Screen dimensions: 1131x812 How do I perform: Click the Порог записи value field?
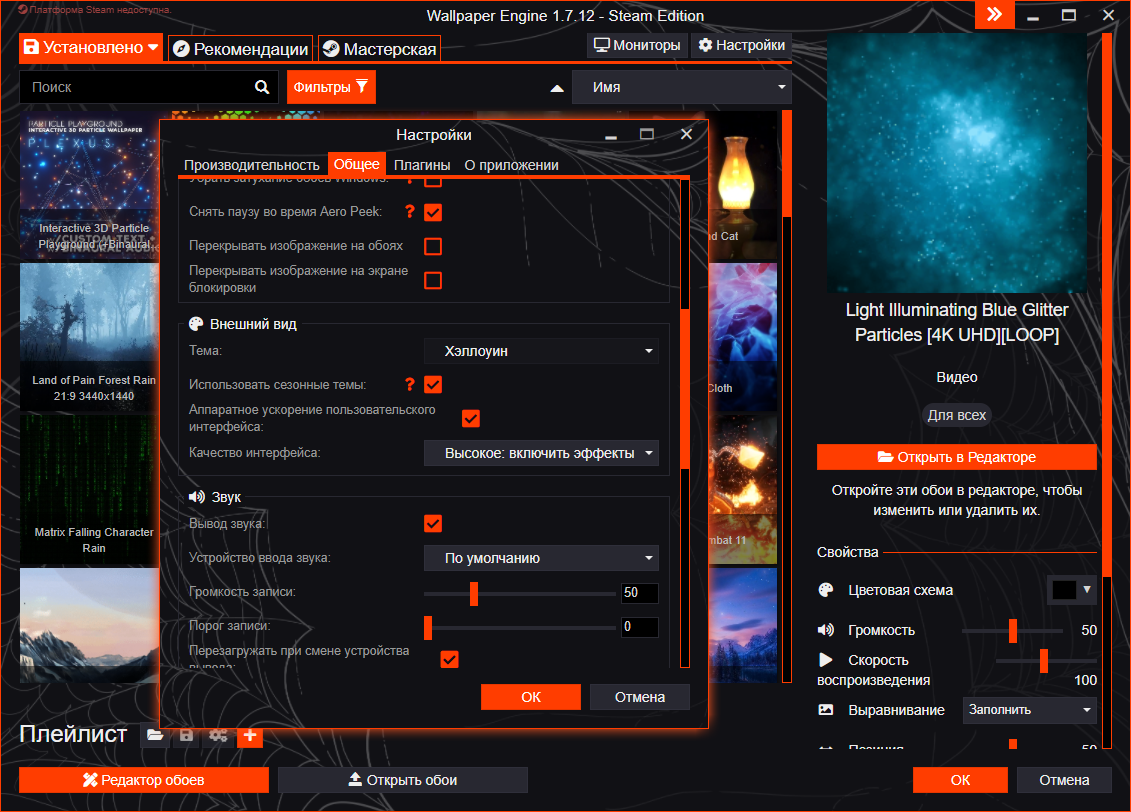(640, 627)
